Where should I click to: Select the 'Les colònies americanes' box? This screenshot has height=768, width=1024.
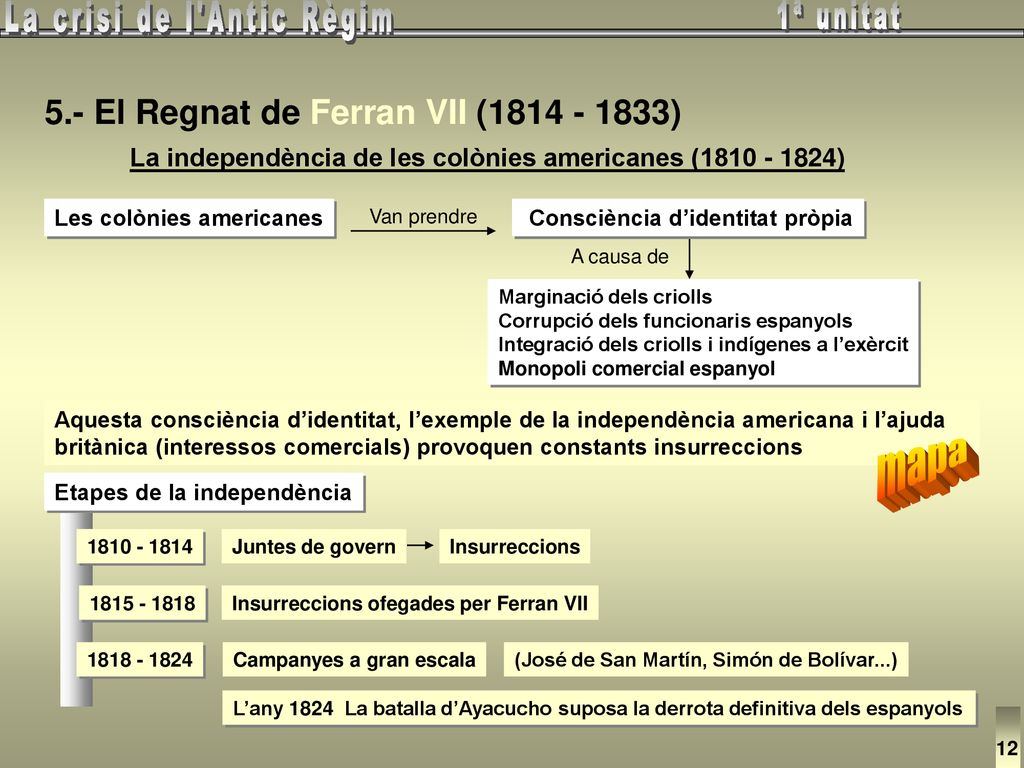[x=189, y=218]
